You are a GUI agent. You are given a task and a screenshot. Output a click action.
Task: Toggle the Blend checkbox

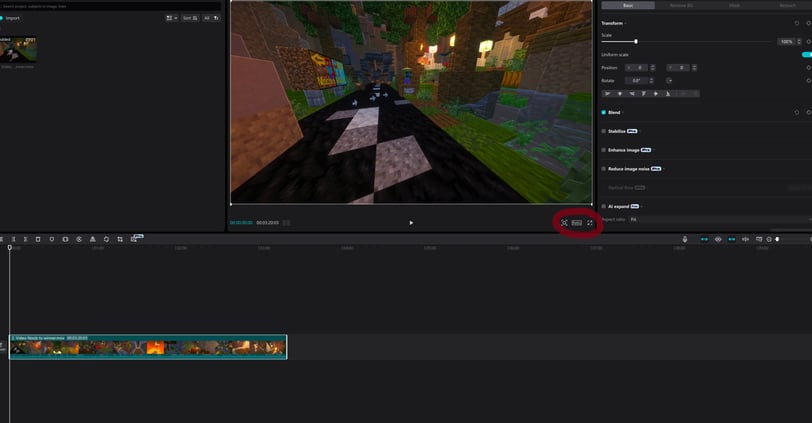[603, 112]
